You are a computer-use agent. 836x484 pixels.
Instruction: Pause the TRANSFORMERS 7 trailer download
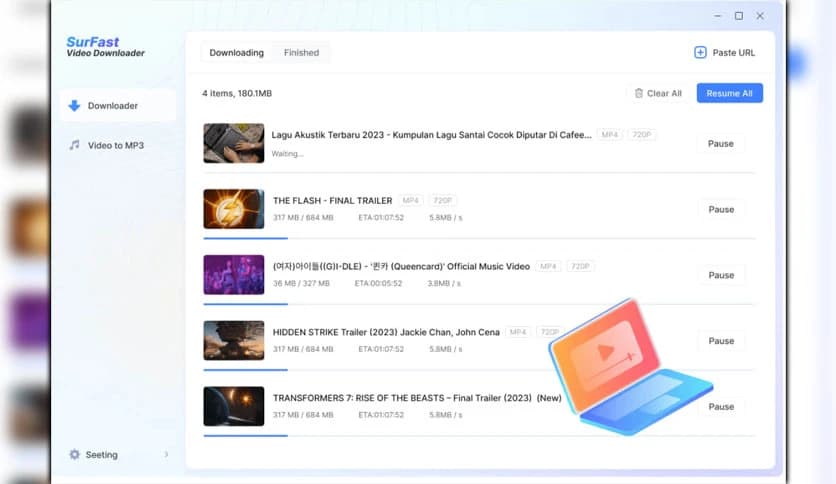pyautogui.click(x=721, y=406)
